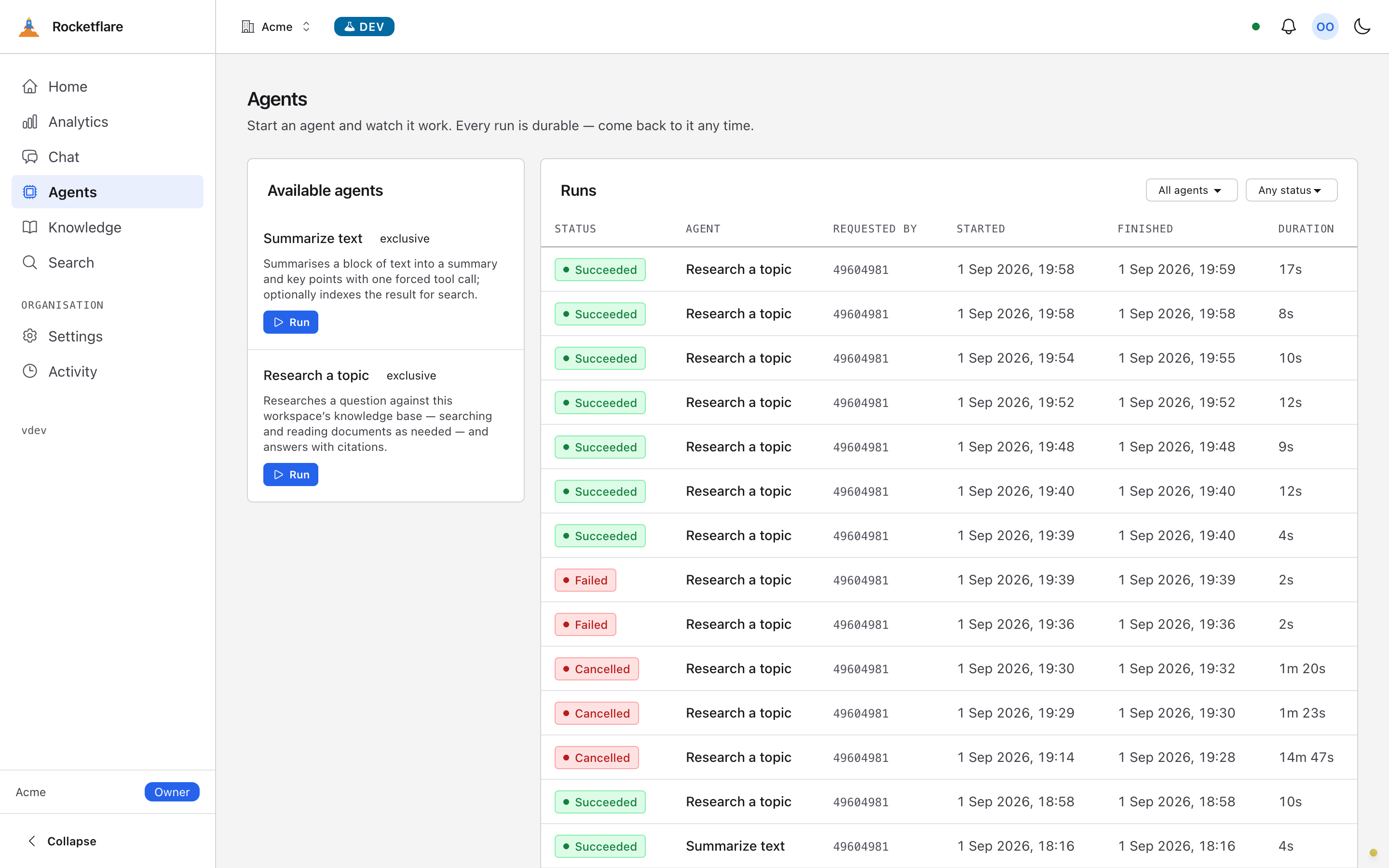Click the Summarize text agent title
Viewport: 1389px width, 868px height.
(312, 238)
